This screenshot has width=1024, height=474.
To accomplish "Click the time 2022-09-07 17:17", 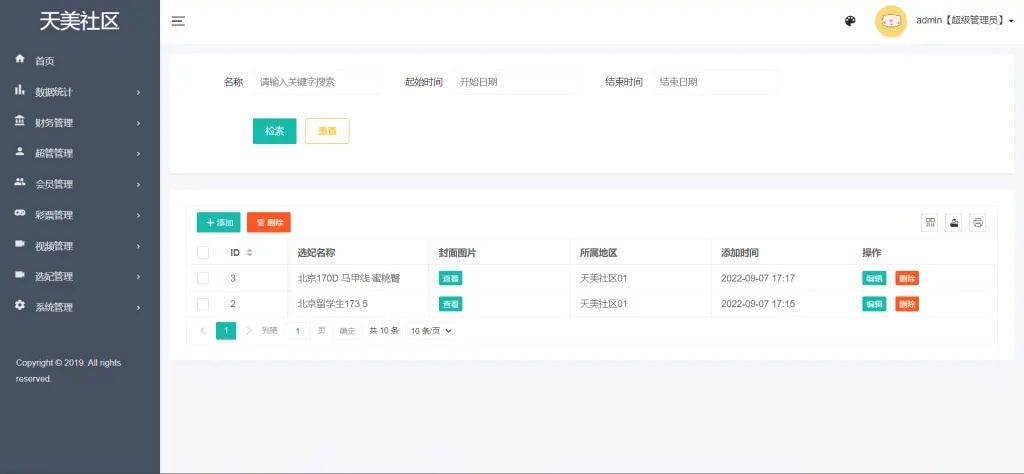I will 758,278.
